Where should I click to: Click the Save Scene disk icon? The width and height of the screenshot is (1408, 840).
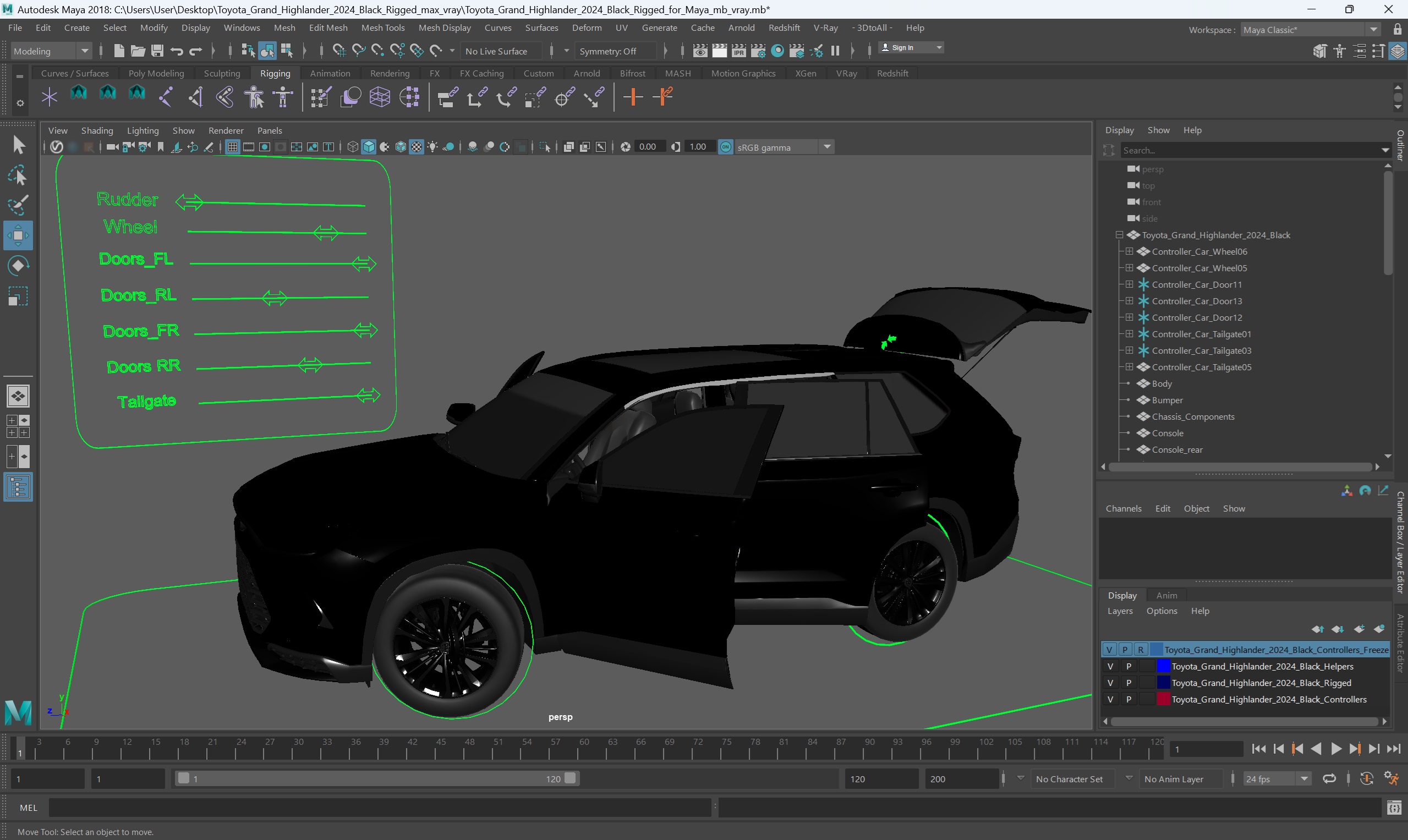(x=157, y=51)
